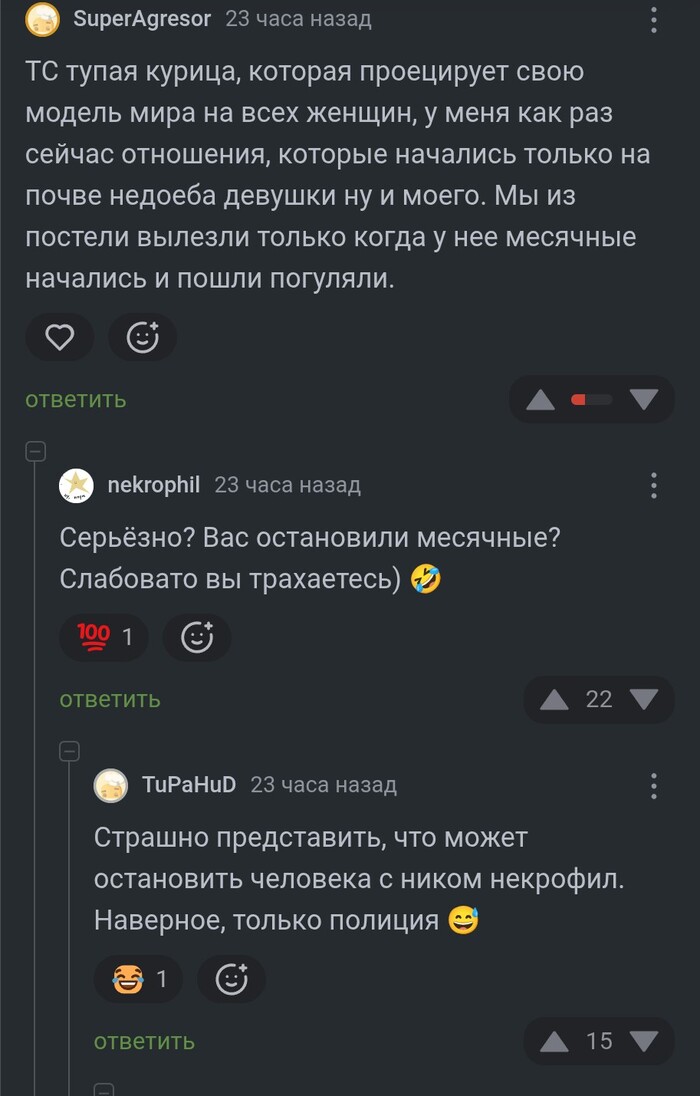
Task: Open the emoji reaction picker on TuPaHuD's comment
Action: tap(231, 981)
